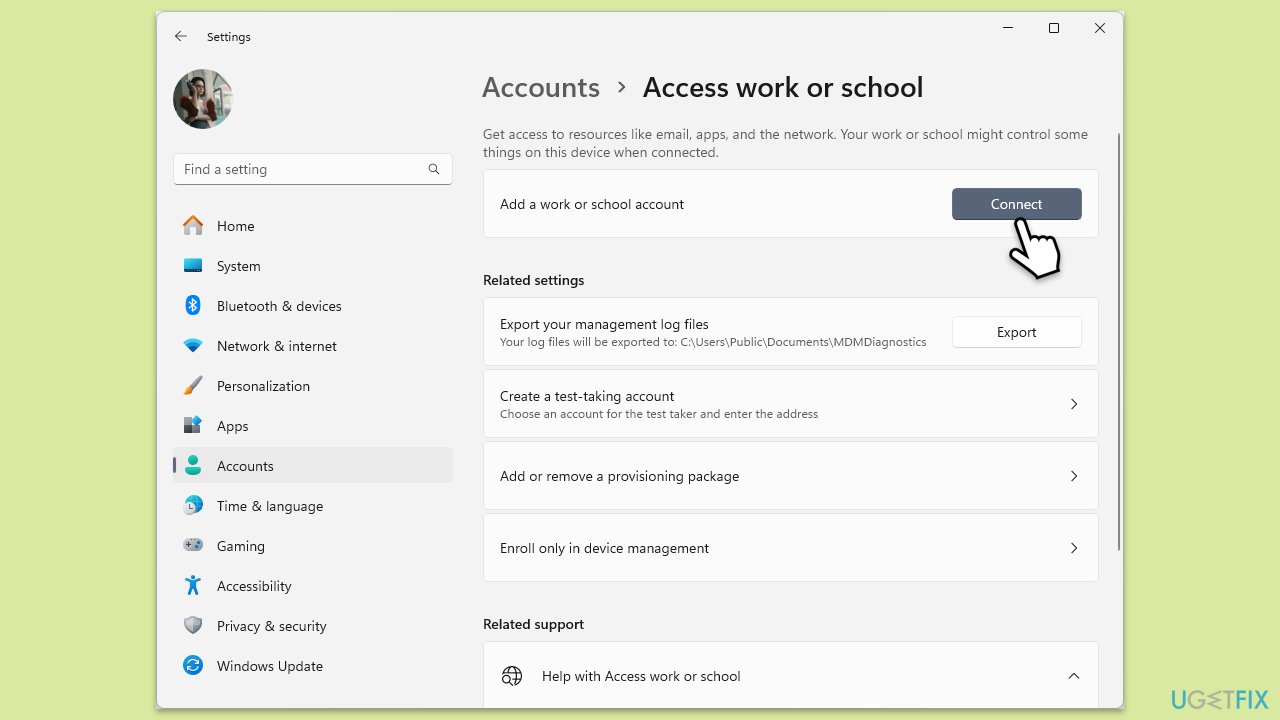This screenshot has width=1280, height=720.
Task: Click Create a test-taking account text
Action: click(x=587, y=396)
